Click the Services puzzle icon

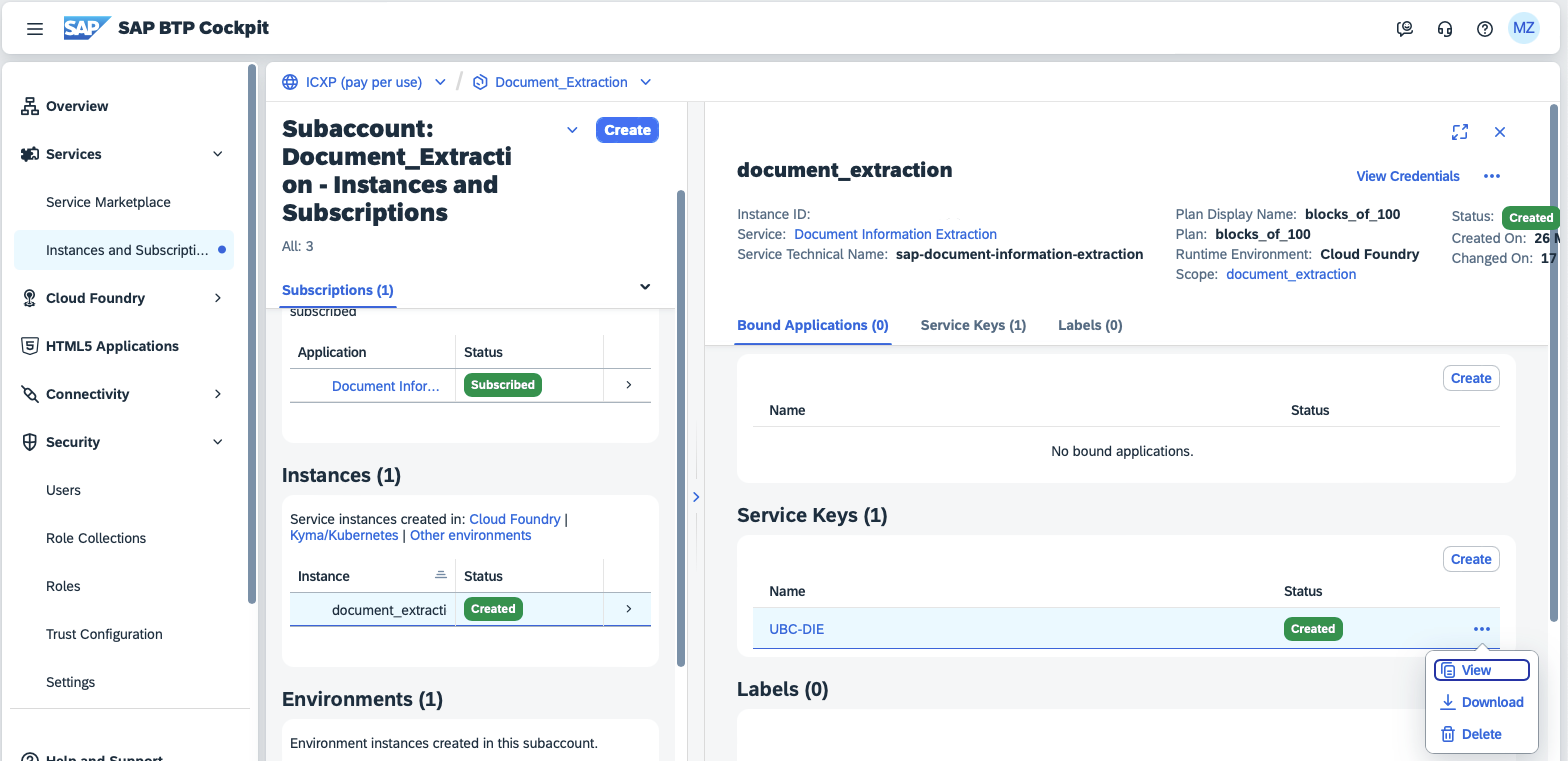click(30, 154)
